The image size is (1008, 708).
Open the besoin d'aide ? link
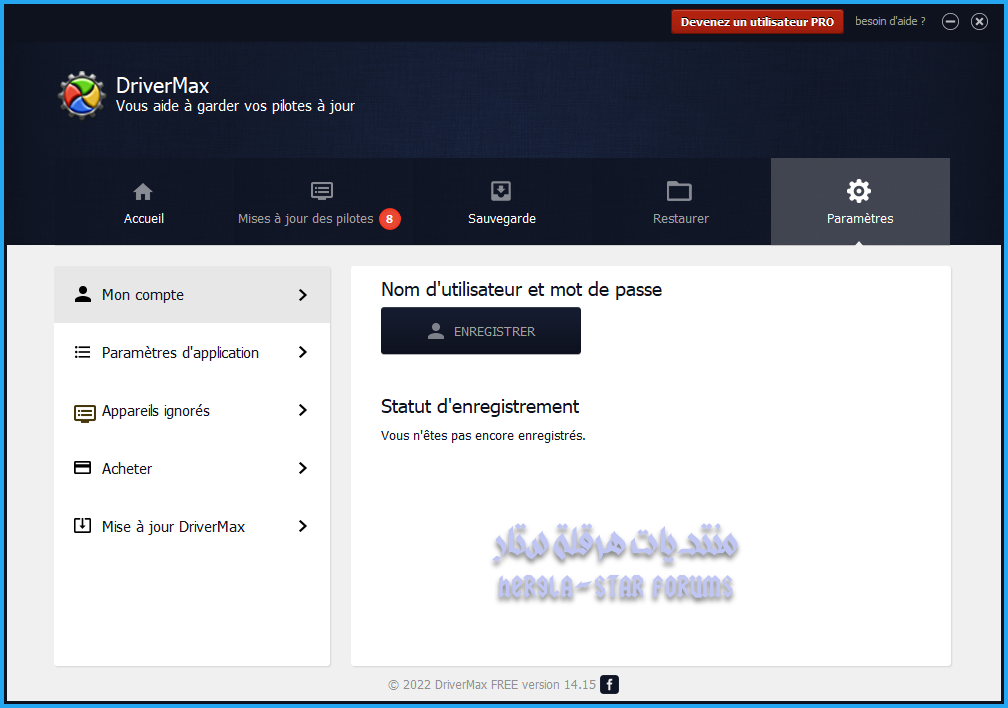890,21
